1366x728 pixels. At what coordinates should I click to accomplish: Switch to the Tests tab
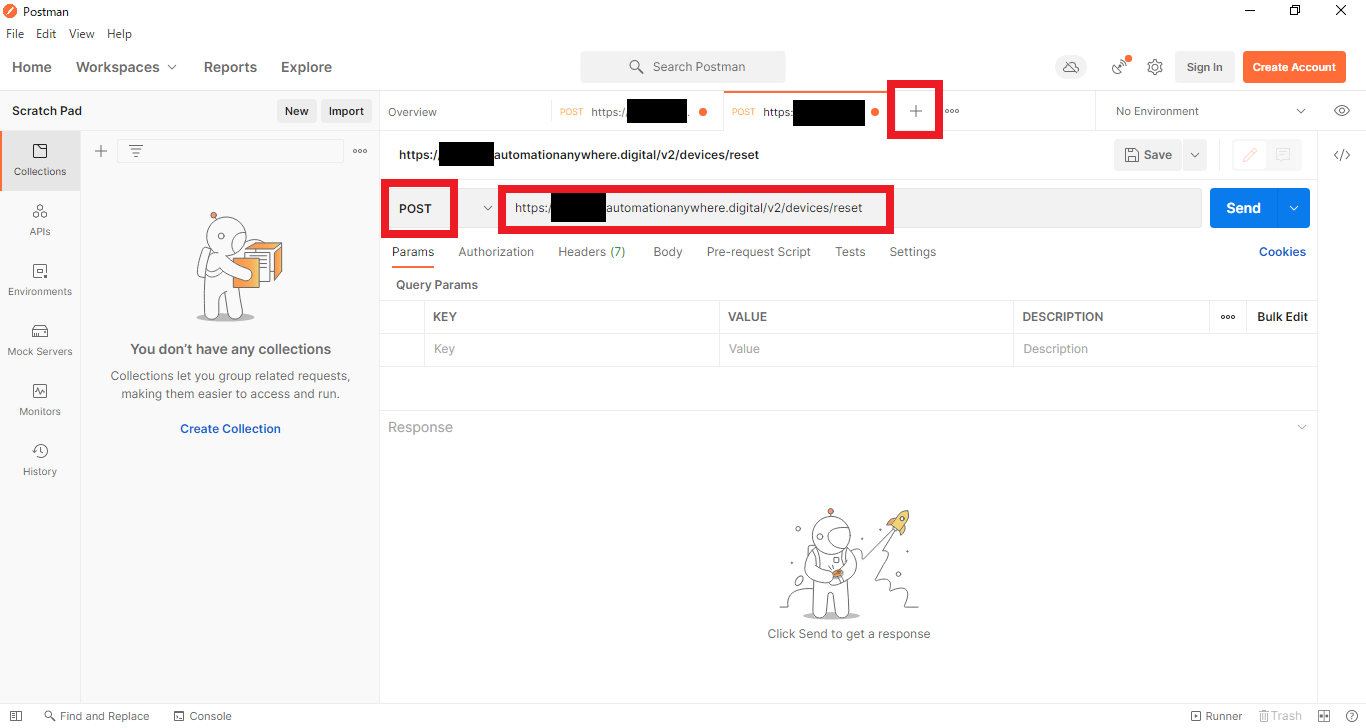pyautogui.click(x=850, y=252)
